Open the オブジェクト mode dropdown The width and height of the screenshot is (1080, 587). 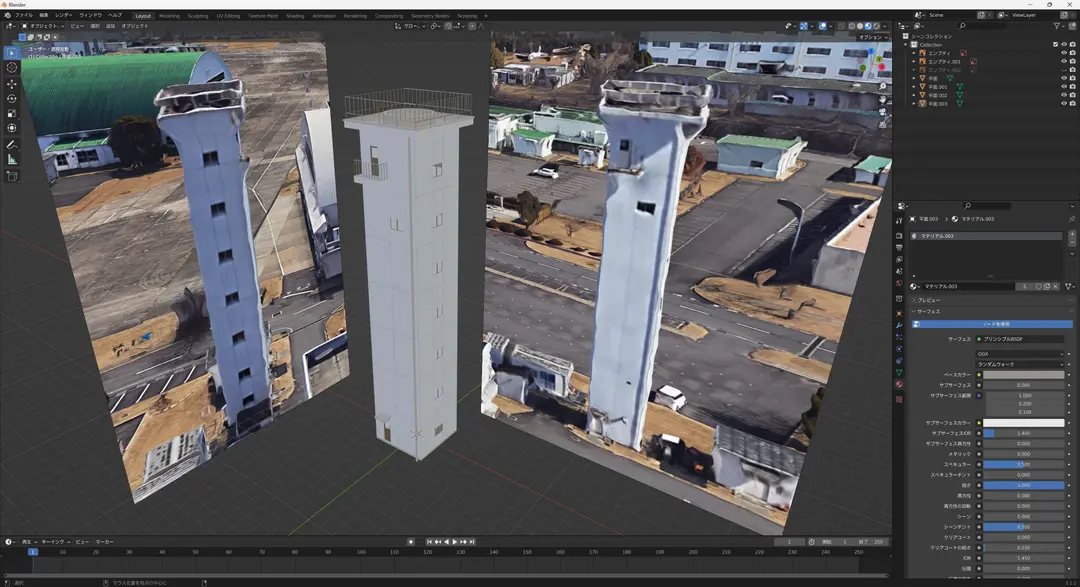tap(43, 26)
